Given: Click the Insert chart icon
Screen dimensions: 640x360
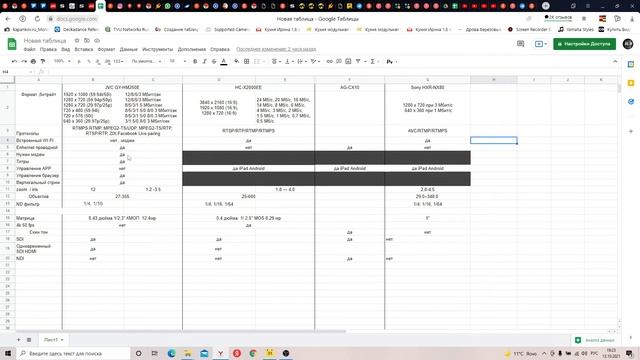Looking at the screenshot, I should pos(348,62).
